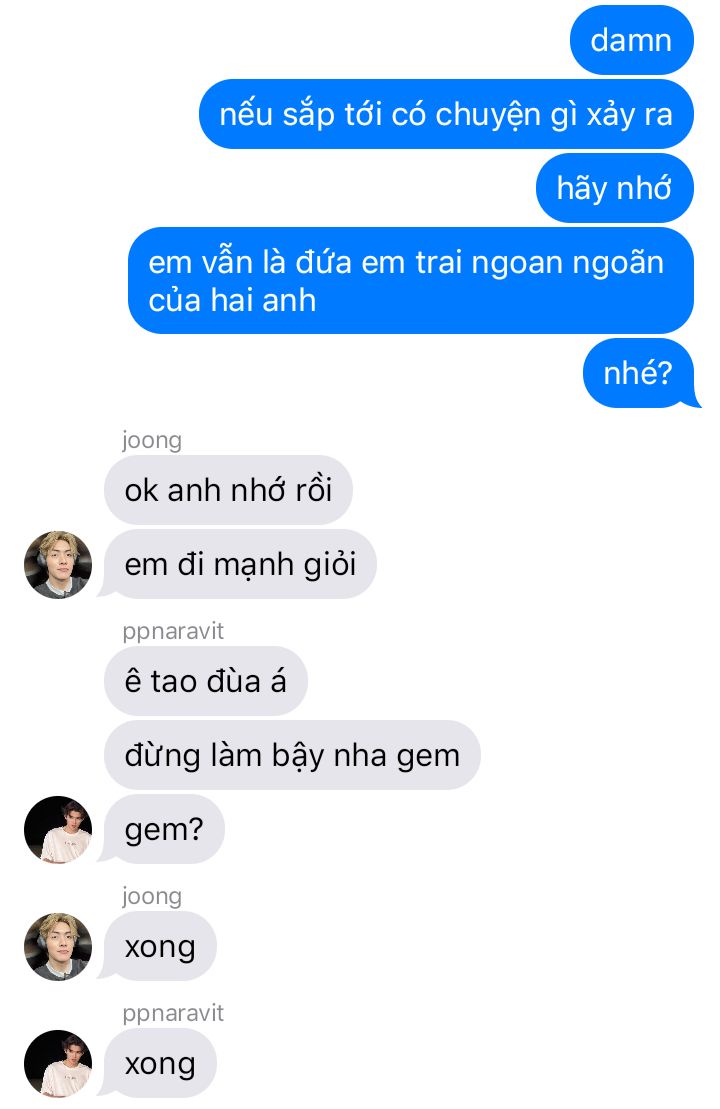Click the "joong" label above his "xong" message

152,896
